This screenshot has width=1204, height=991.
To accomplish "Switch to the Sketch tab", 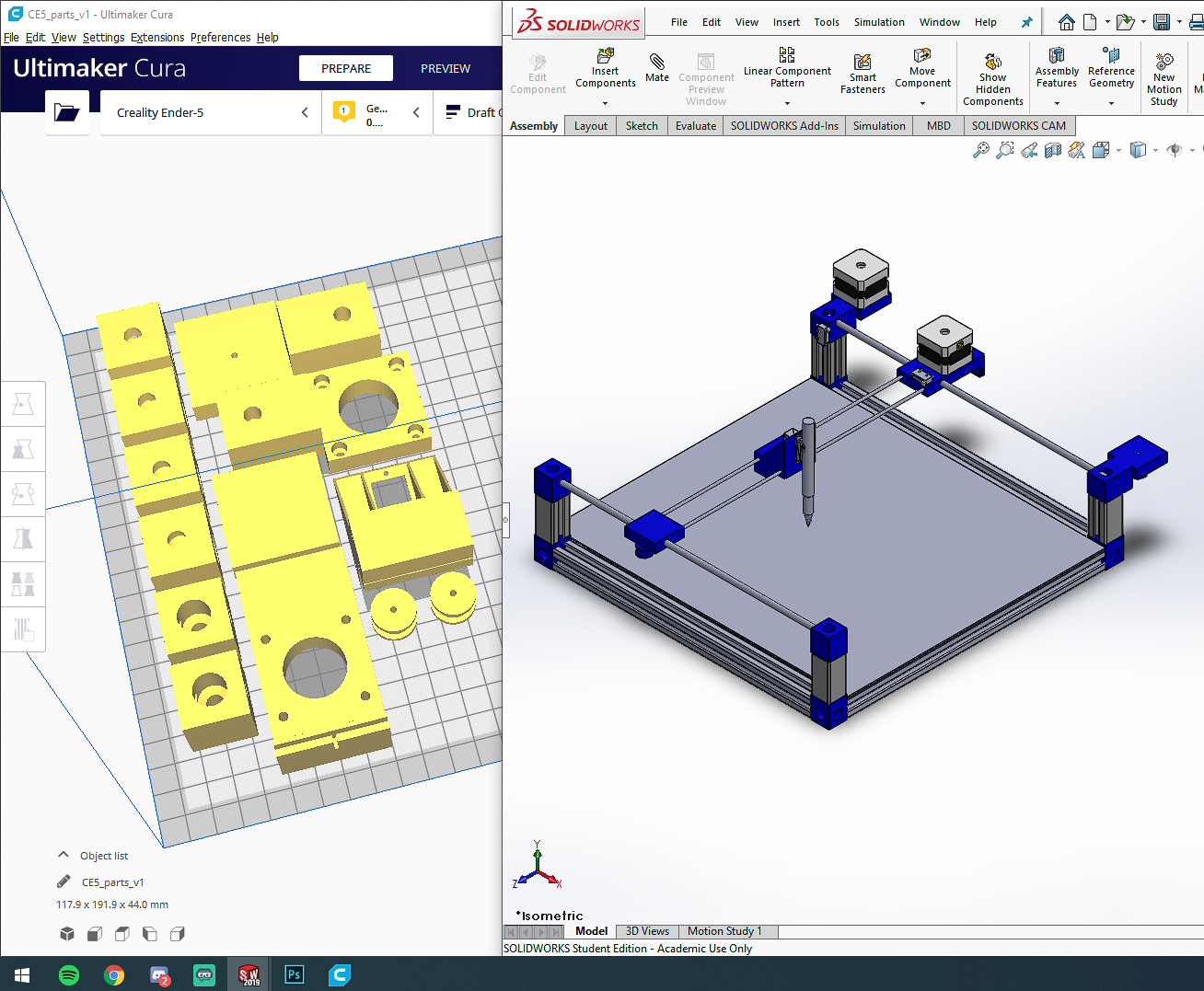I will pos(642,126).
